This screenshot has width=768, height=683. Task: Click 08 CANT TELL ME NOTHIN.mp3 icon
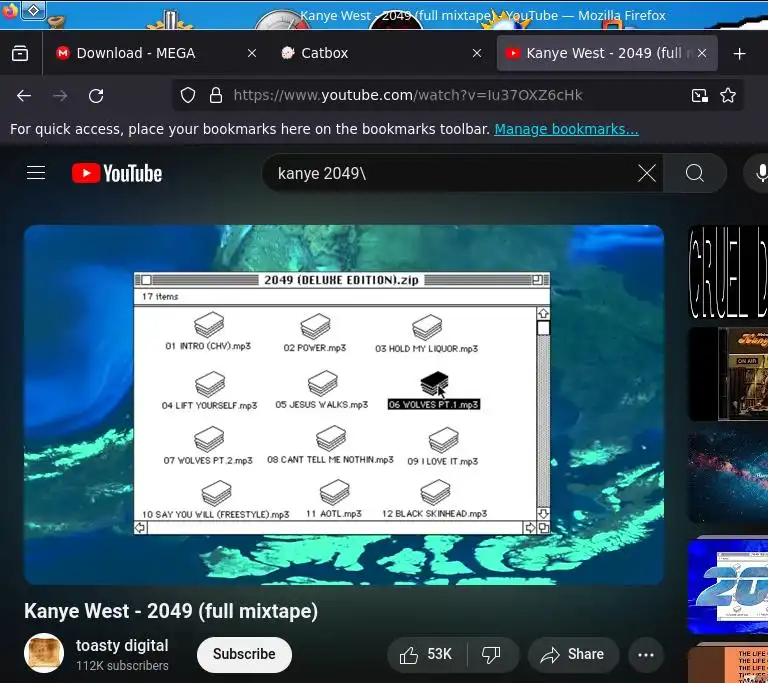pos(331,438)
